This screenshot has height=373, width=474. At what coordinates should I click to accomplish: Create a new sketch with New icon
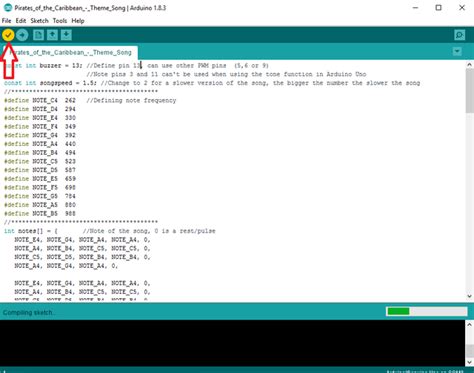pos(38,35)
